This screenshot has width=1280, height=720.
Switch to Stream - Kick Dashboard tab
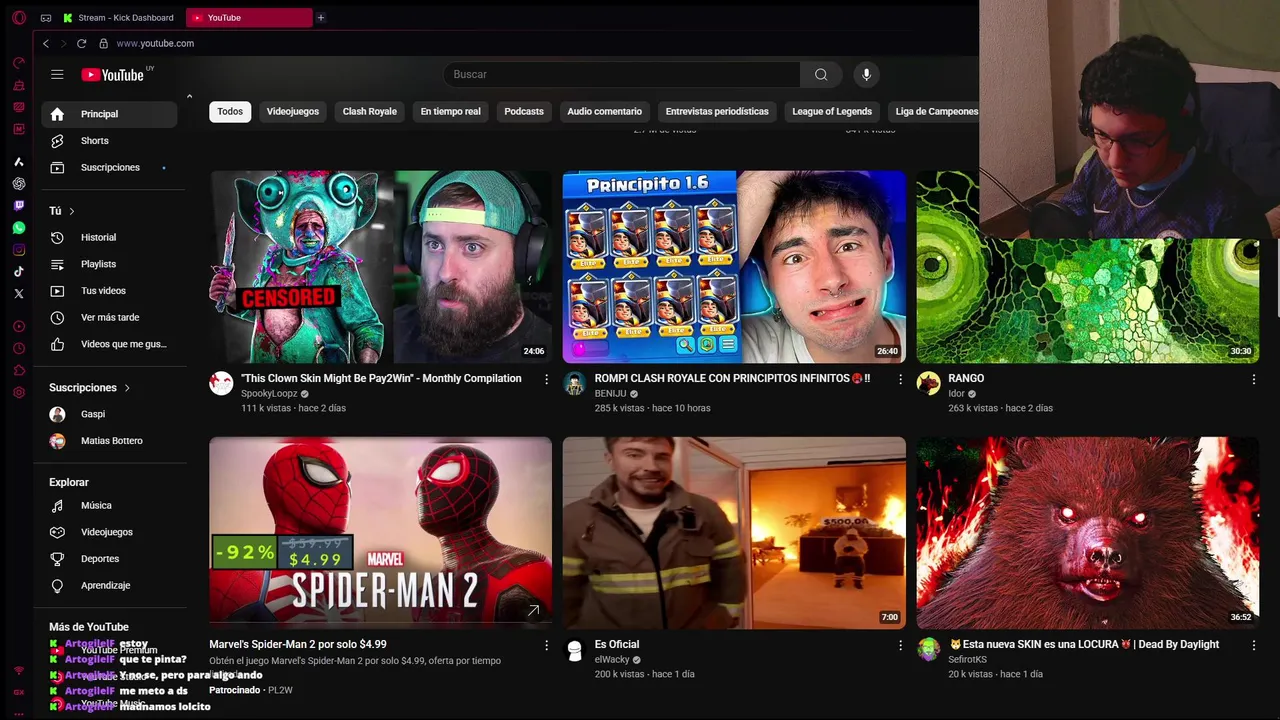(119, 17)
